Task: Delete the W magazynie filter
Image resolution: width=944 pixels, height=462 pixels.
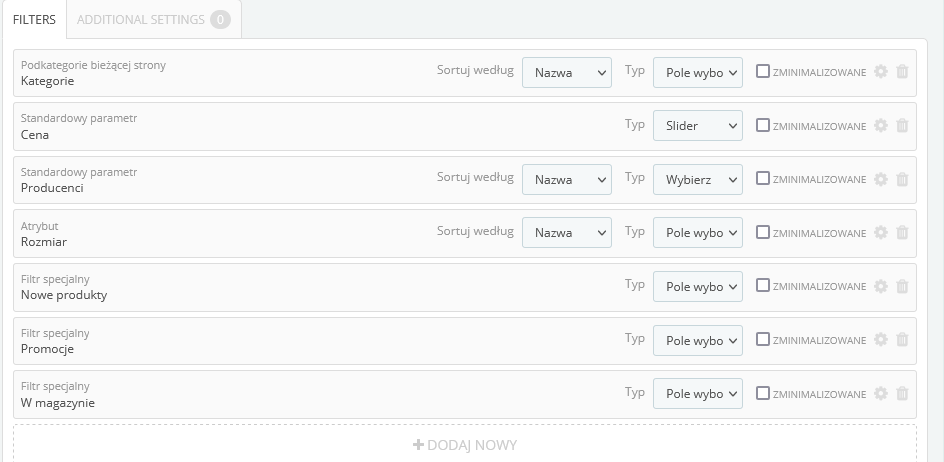Action: [x=902, y=393]
